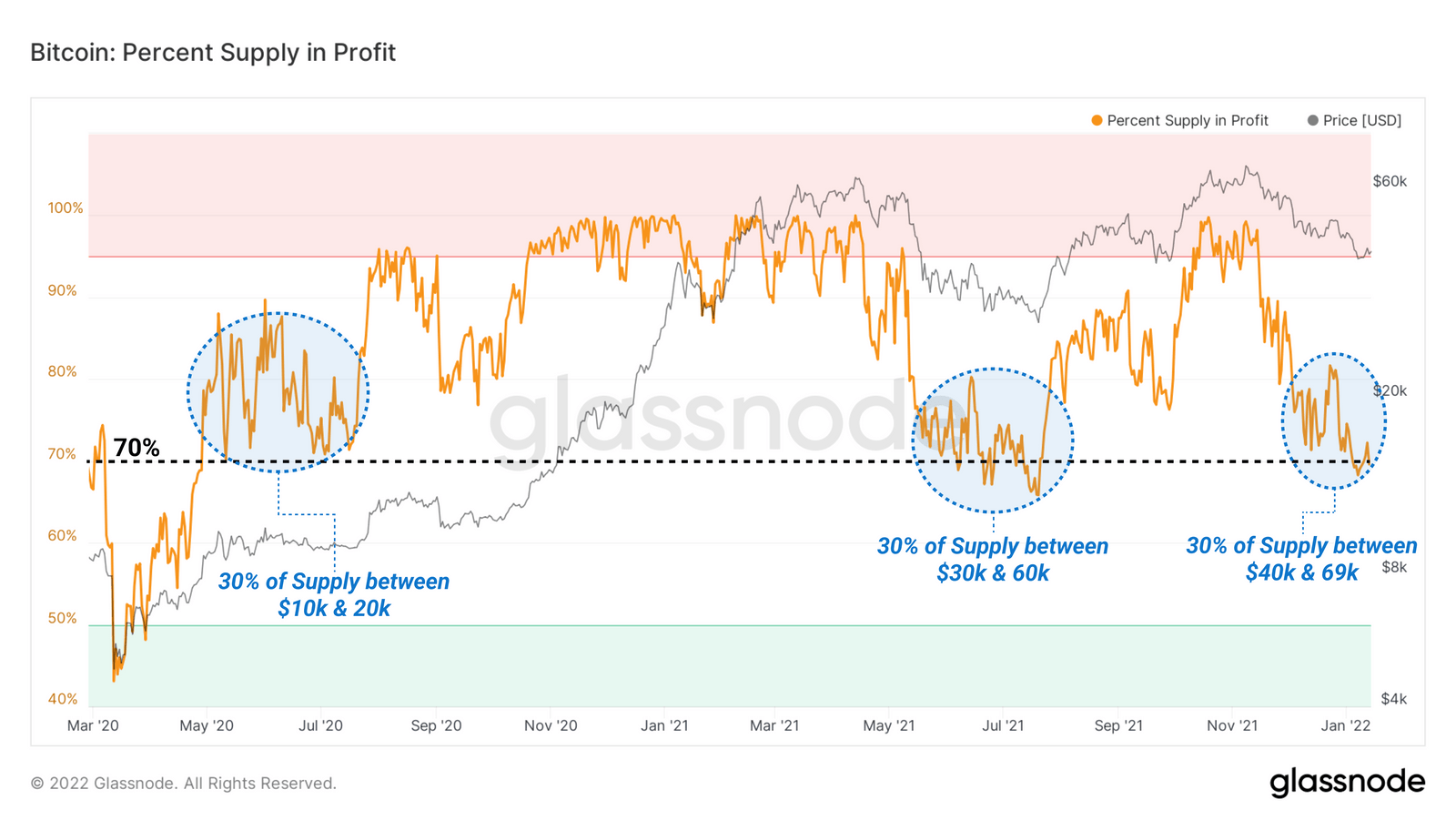Click the $40k & 69k supply annotation
Screen dimensions: 1456x820
[x=1301, y=558]
